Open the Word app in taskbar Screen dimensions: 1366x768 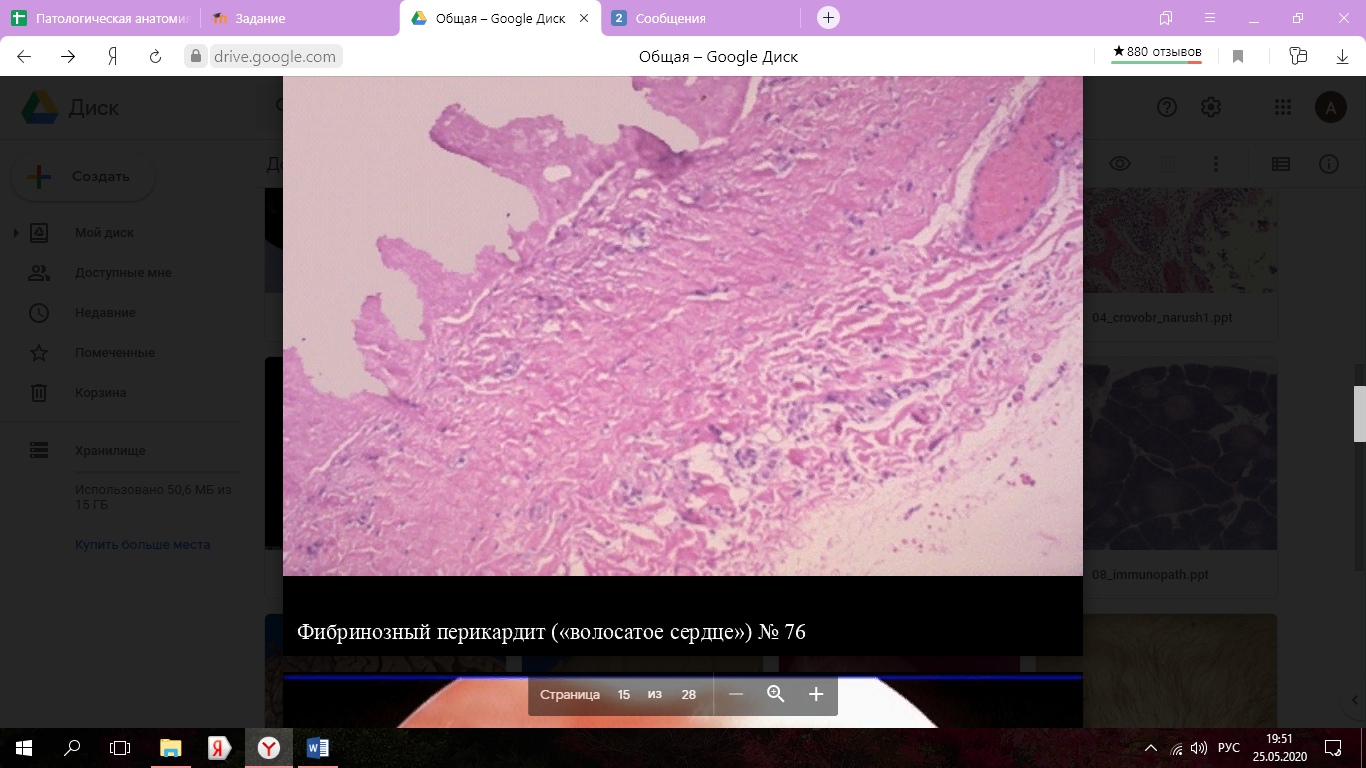[x=318, y=747]
